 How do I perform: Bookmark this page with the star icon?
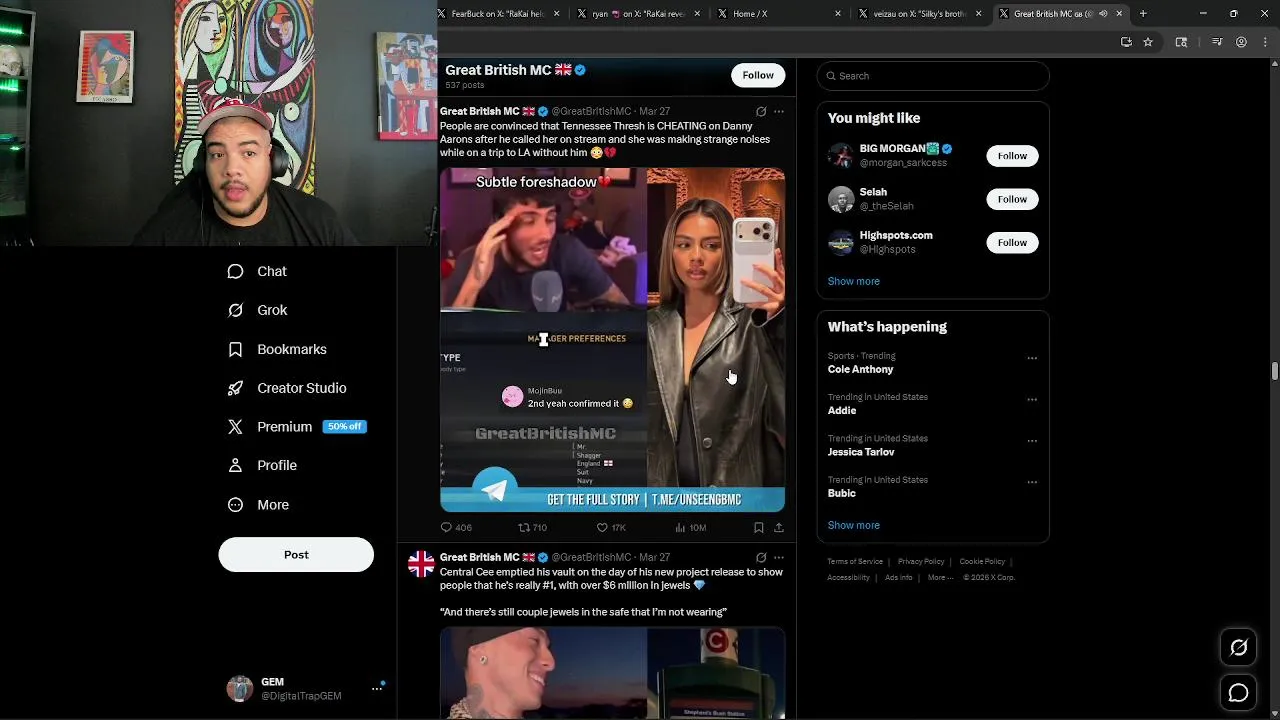click(x=1148, y=42)
